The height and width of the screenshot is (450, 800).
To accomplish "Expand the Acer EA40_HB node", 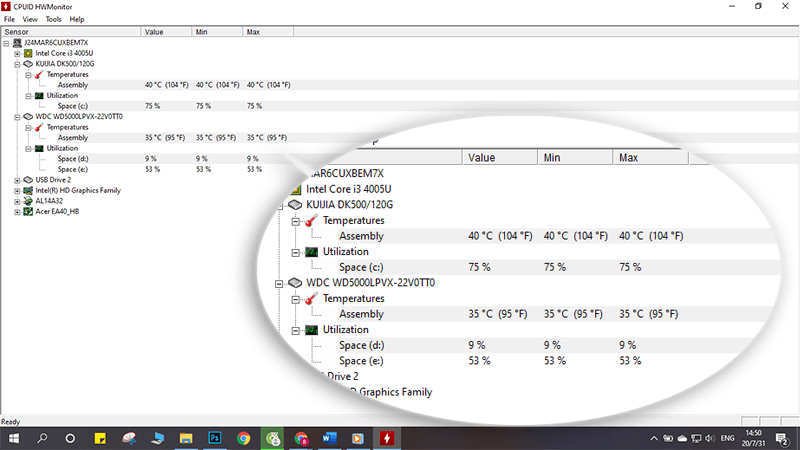I will tap(17, 212).
